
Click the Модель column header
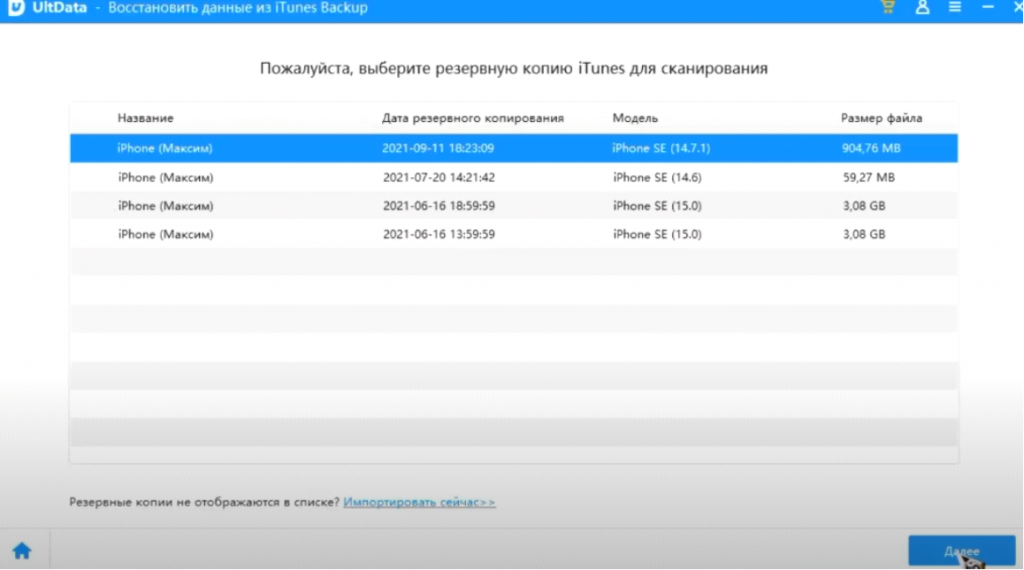pyautogui.click(x=635, y=118)
